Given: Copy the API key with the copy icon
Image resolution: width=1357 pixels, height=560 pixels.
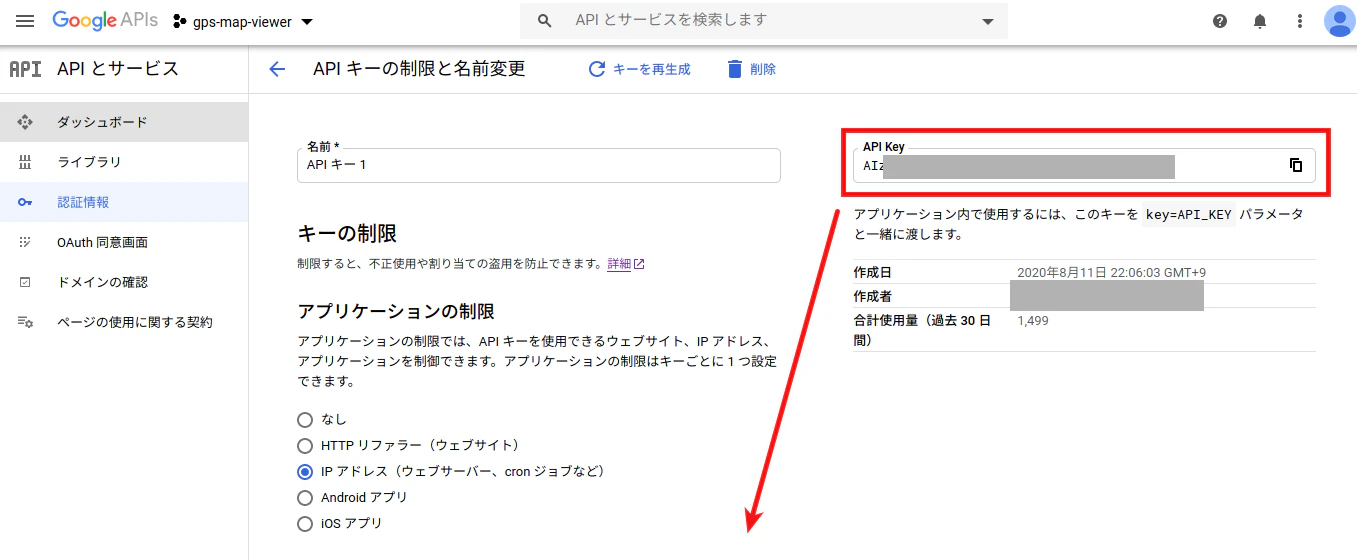Looking at the screenshot, I should [x=1296, y=165].
